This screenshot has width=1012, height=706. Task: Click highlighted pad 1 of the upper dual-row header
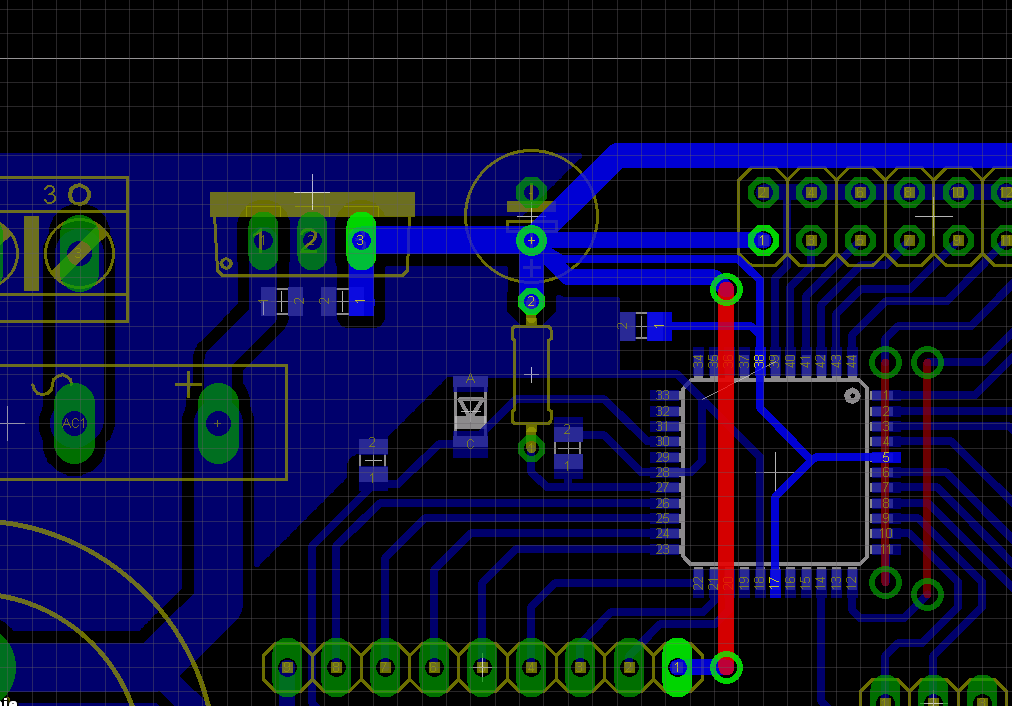763,241
